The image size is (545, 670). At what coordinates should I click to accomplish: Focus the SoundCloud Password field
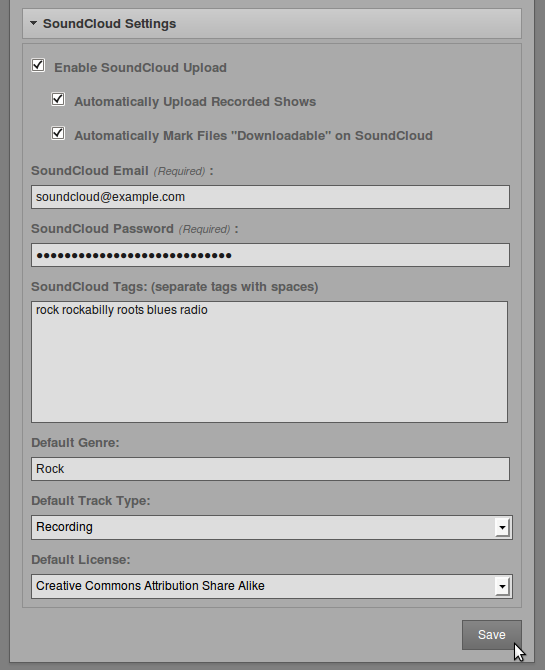(x=270, y=255)
